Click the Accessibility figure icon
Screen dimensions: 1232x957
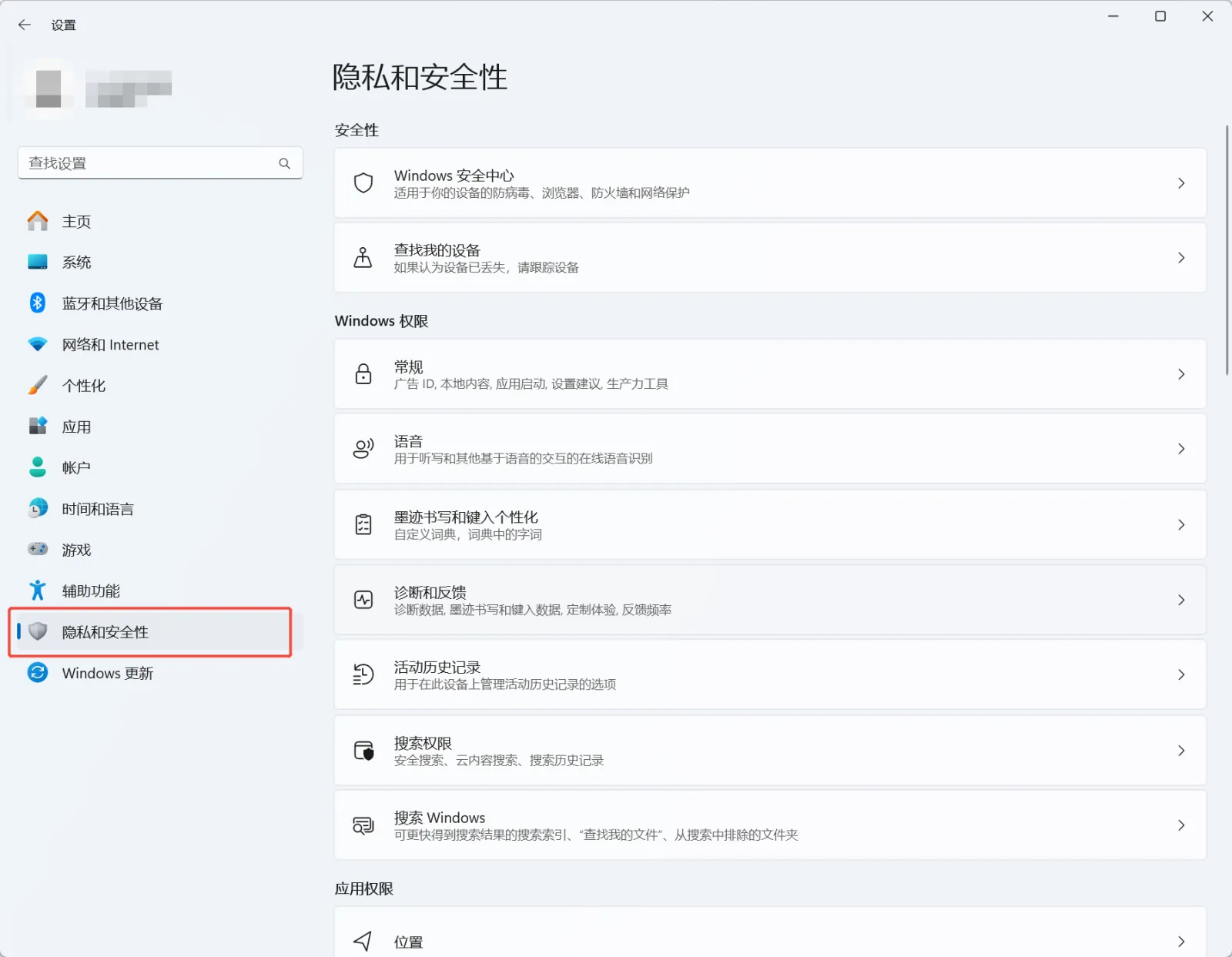[37, 591]
